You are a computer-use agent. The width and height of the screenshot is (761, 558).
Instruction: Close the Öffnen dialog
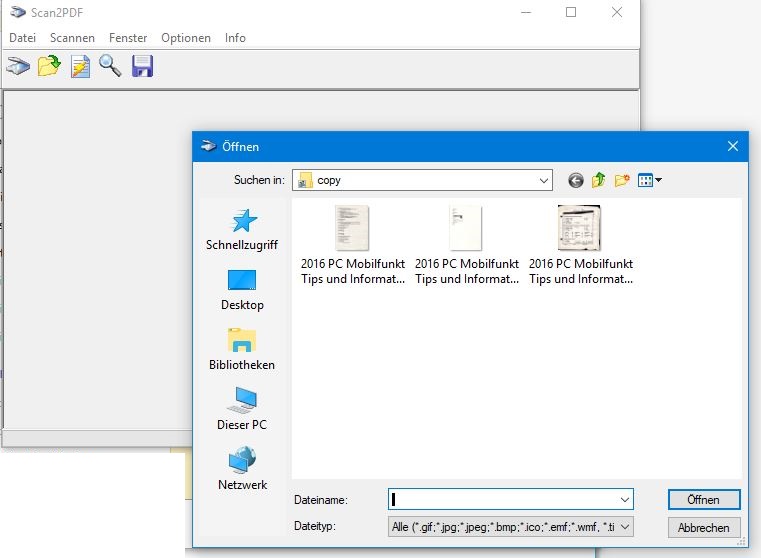point(732,146)
